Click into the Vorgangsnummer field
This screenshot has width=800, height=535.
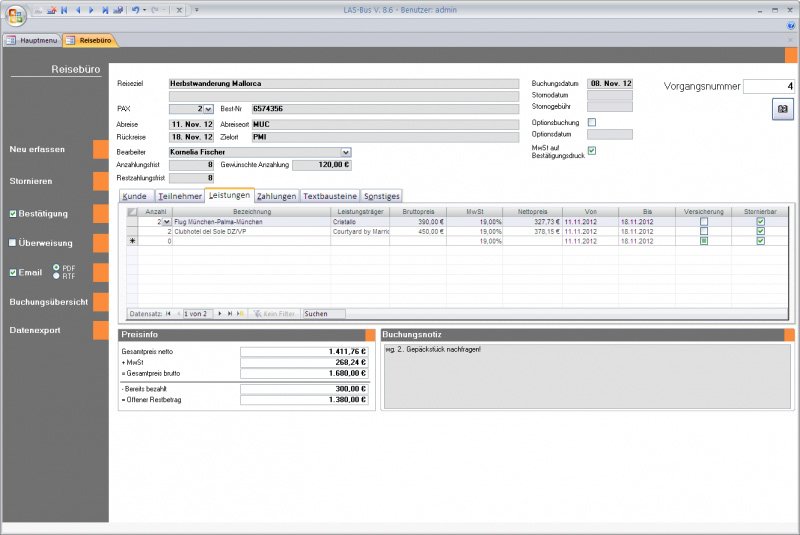coord(768,86)
